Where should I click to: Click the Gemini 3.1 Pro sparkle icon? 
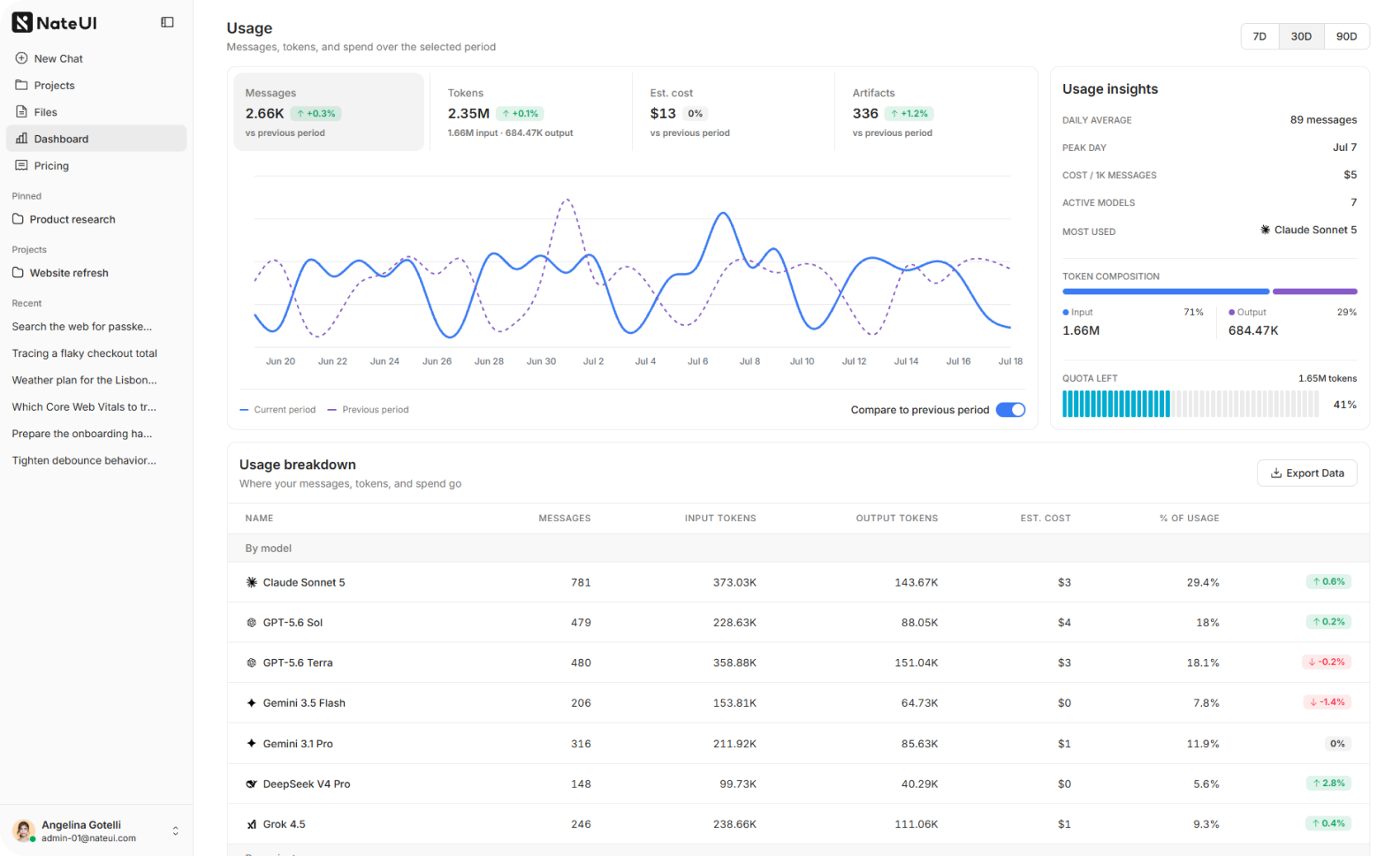(x=251, y=744)
